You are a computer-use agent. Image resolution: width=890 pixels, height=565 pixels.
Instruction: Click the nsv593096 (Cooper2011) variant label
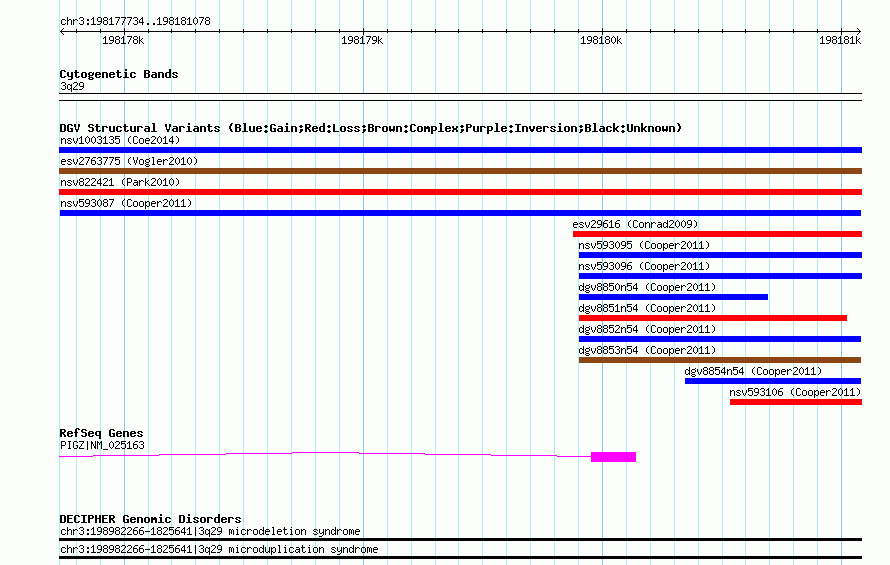[x=644, y=266]
